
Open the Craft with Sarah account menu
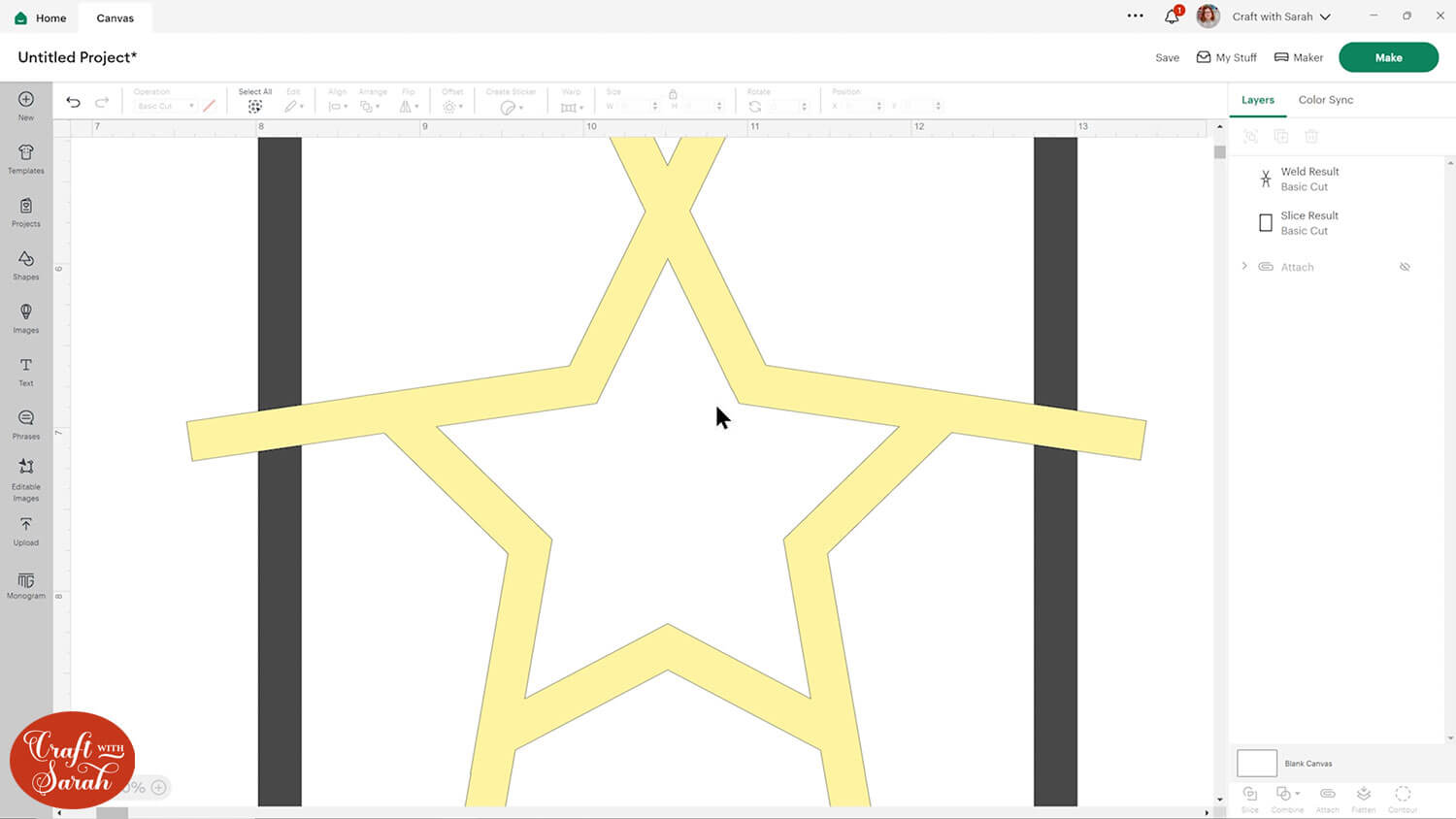(x=1281, y=16)
